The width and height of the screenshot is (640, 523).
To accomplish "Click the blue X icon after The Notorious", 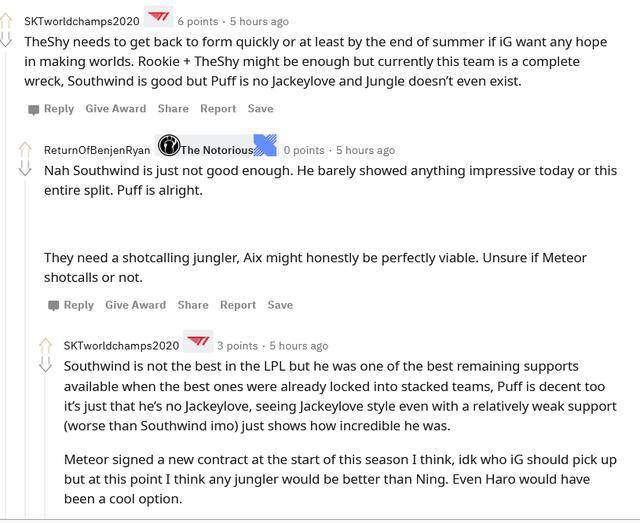I will [265, 146].
